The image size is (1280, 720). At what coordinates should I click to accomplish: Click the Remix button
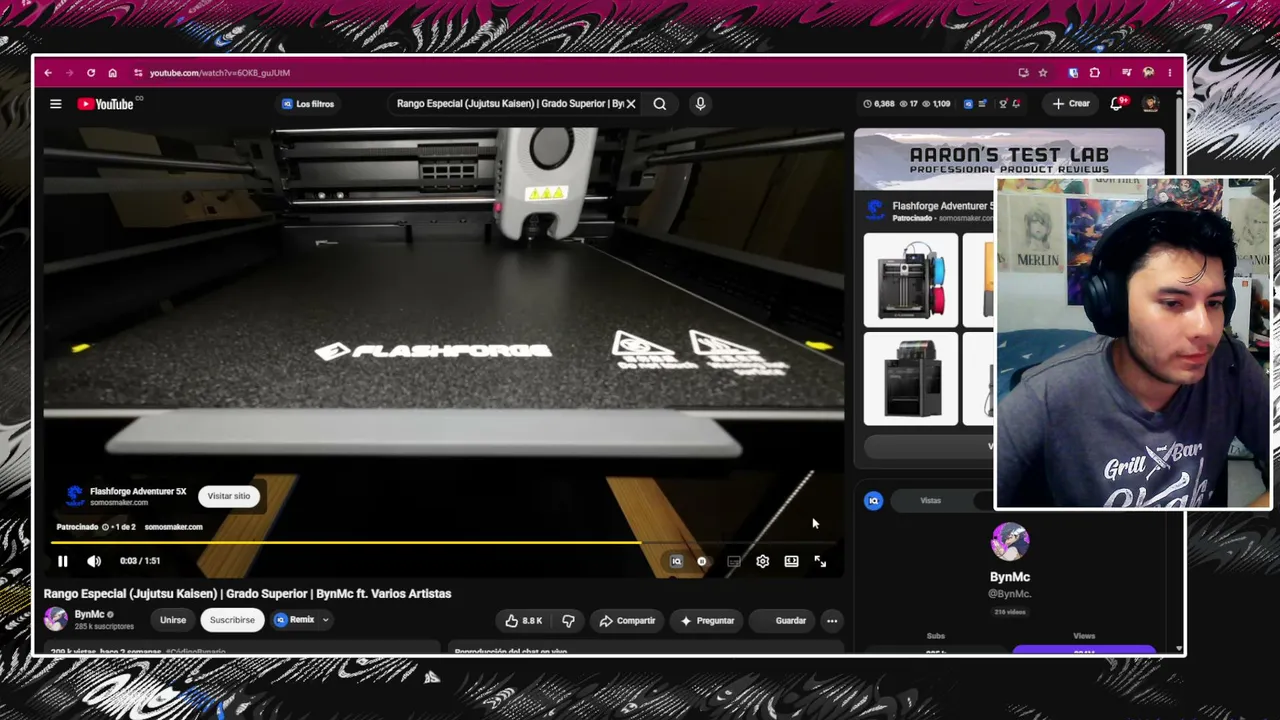295,620
